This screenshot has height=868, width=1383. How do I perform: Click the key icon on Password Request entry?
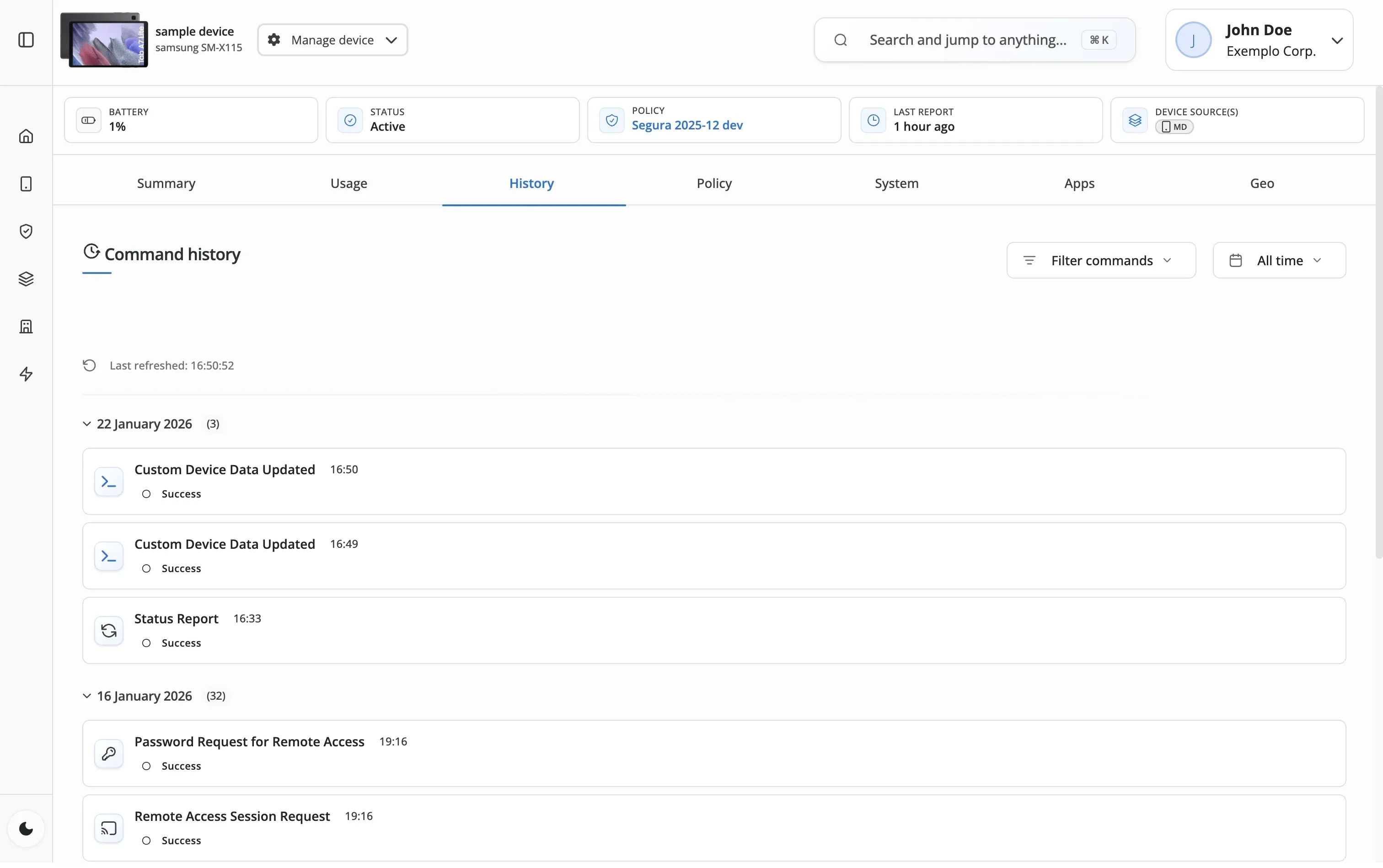[x=108, y=753]
